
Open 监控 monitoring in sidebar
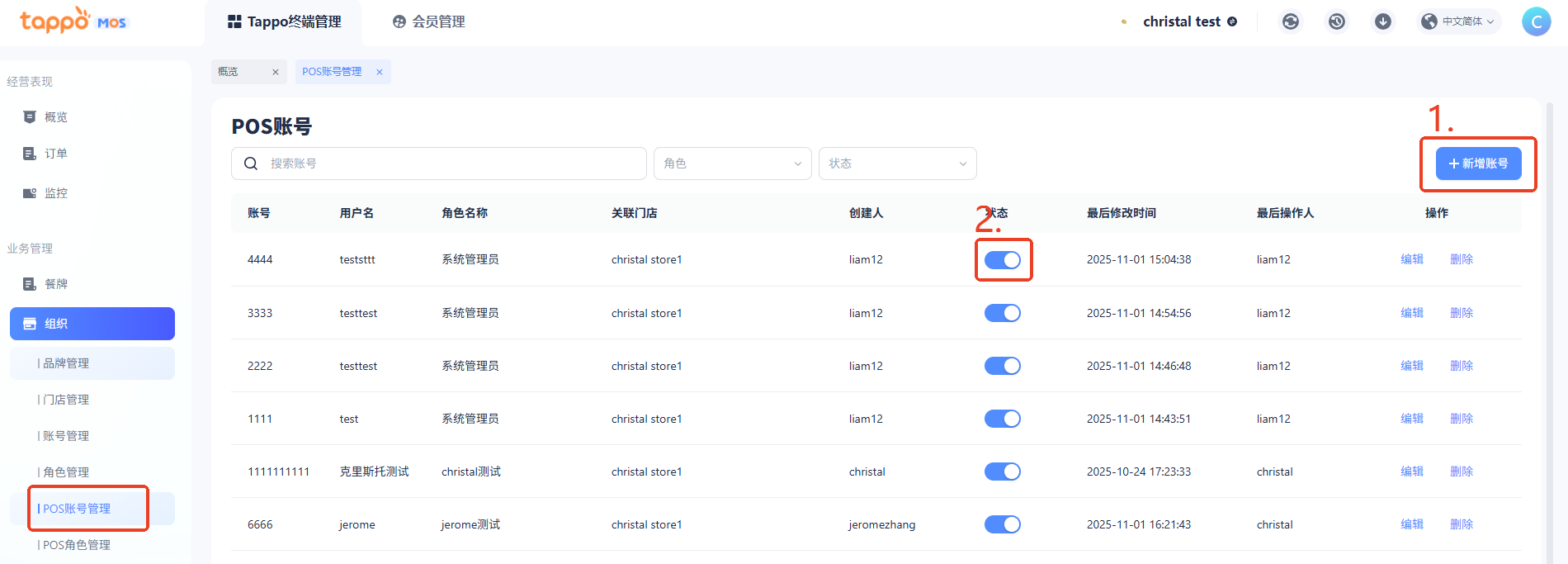coord(55,193)
